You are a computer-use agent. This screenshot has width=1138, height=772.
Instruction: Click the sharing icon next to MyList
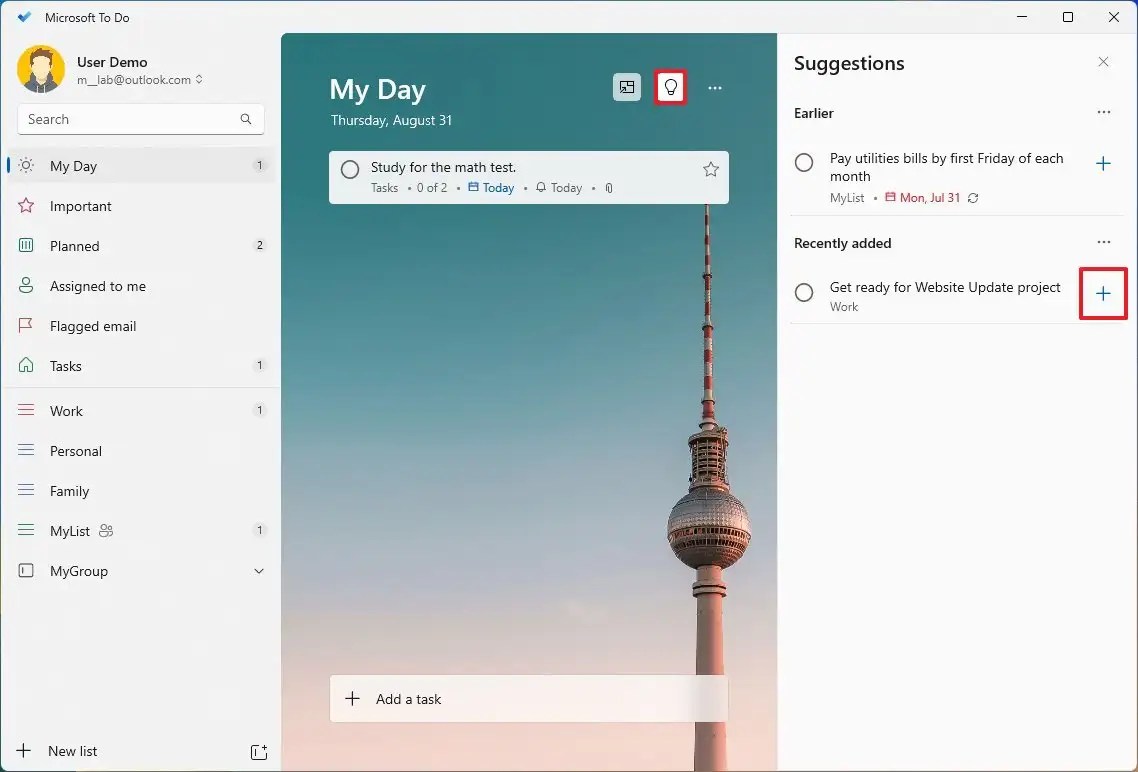105,531
